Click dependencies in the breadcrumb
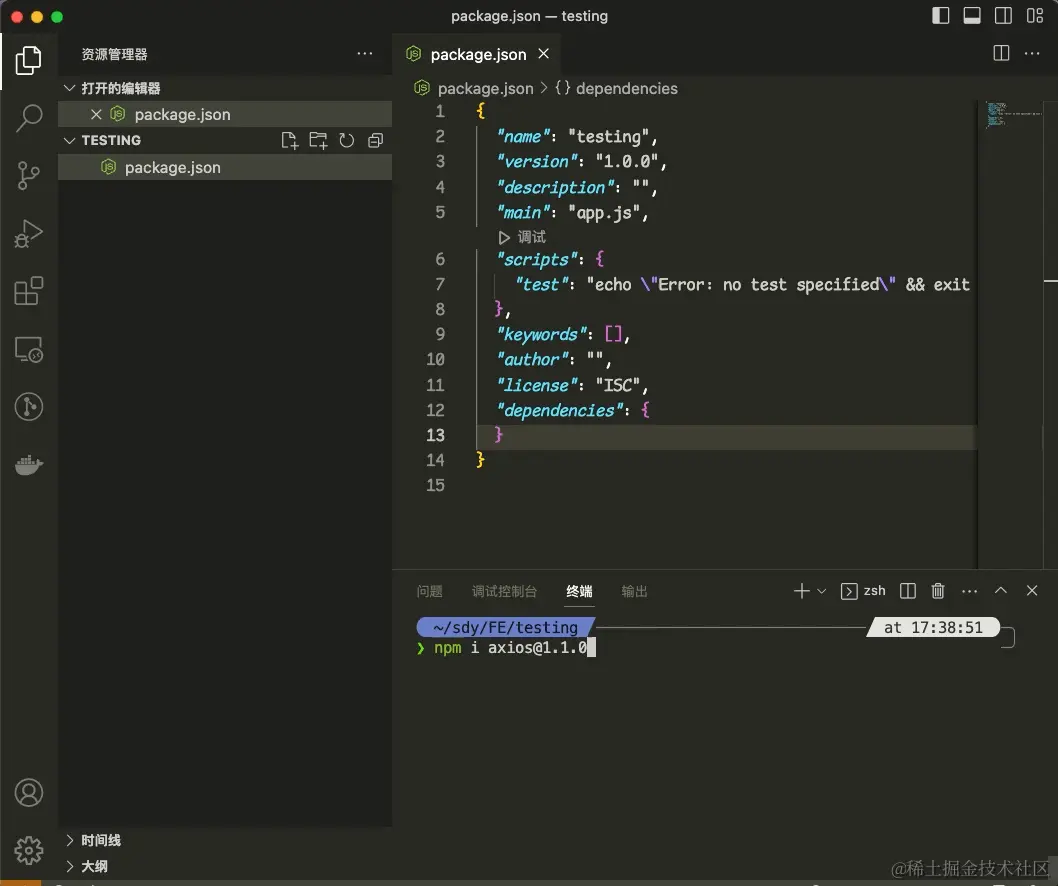This screenshot has width=1058, height=886. coord(627,88)
